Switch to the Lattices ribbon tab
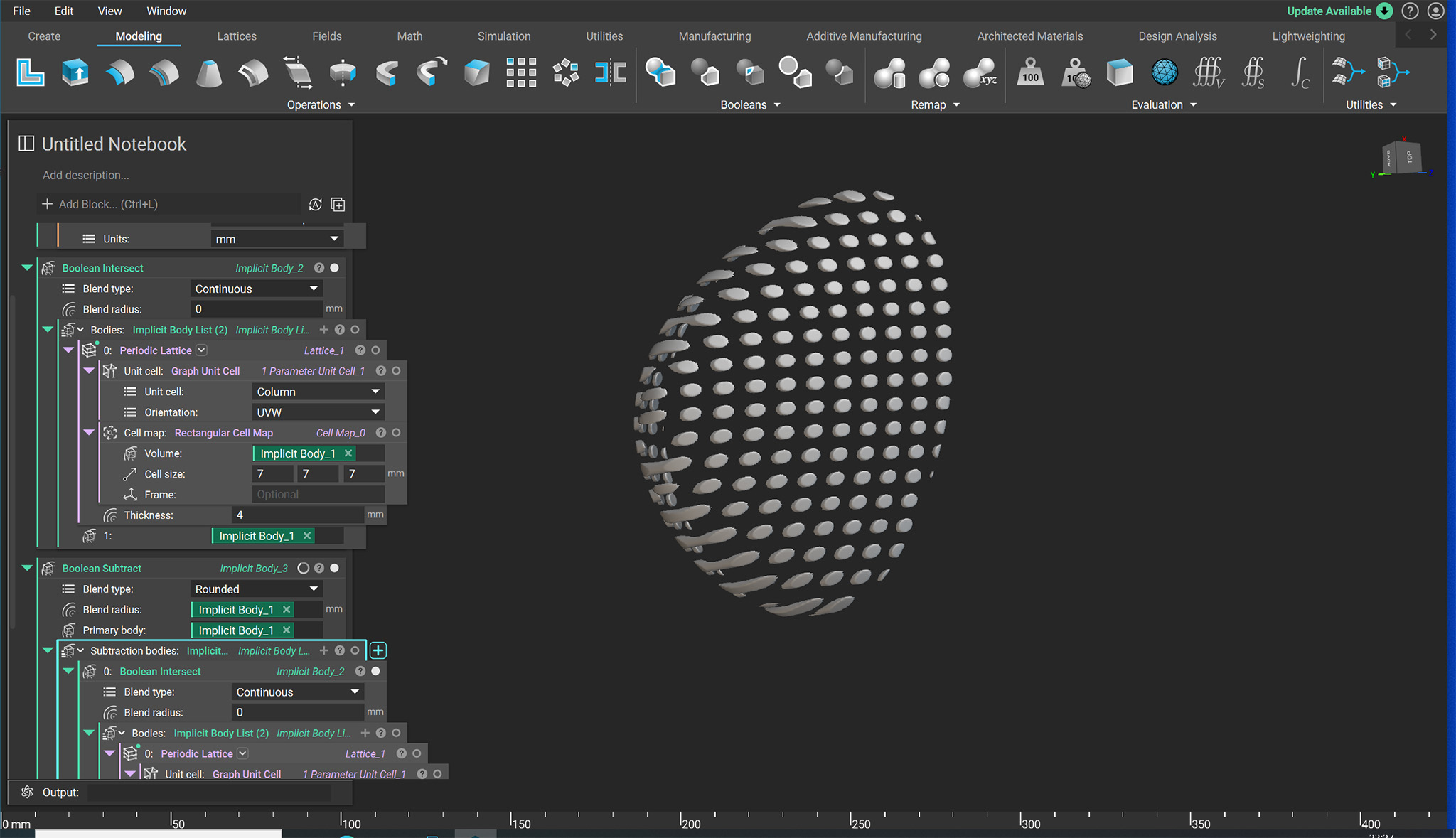Image resolution: width=1456 pixels, height=838 pixels. pos(236,36)
